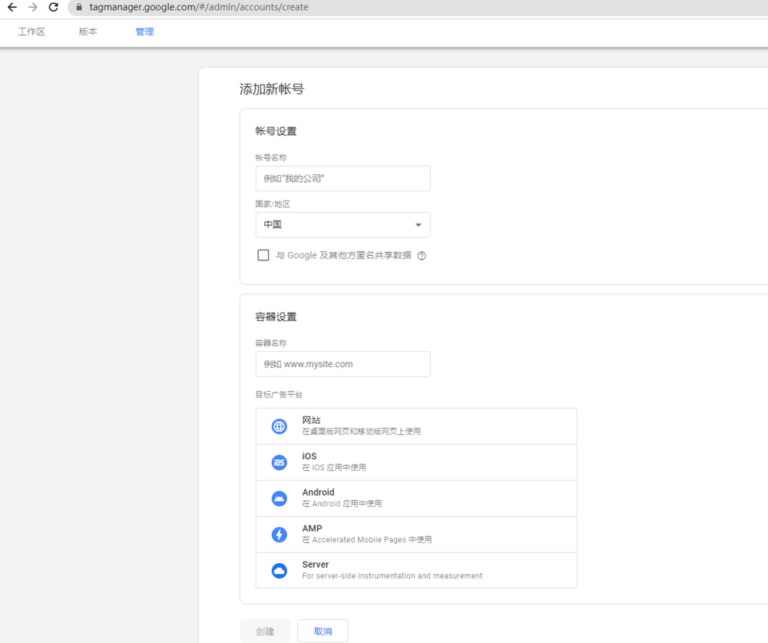Click the 目标广告平台 label
The image size is (768, 643).
coord(279,395)
